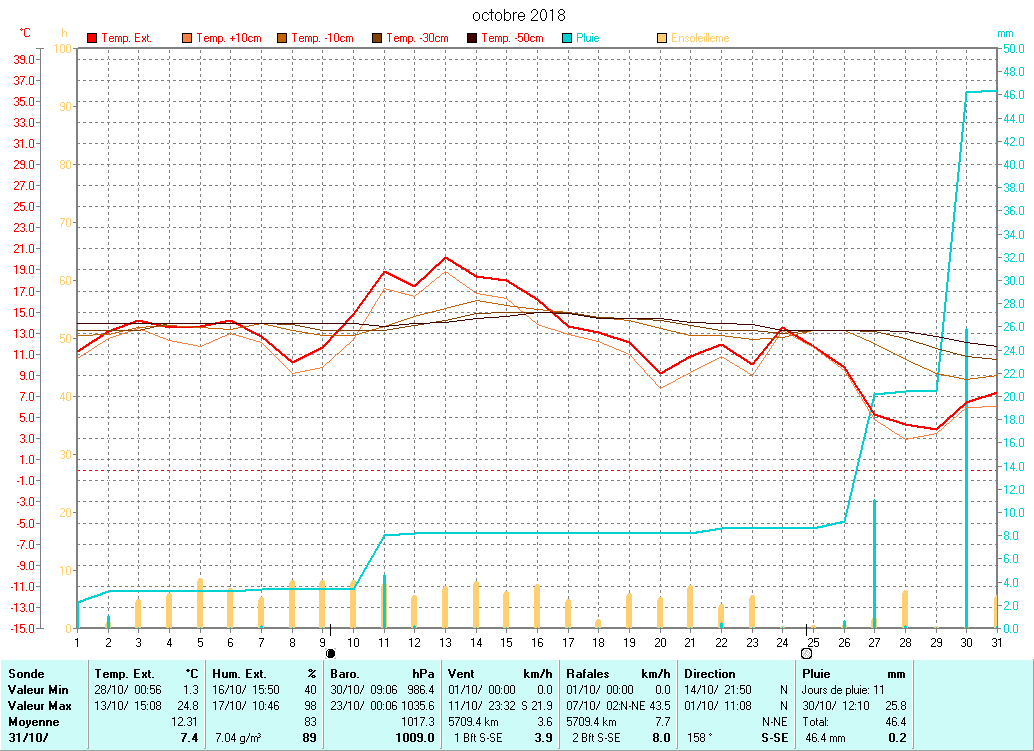Click day 16 on the x-axis
The height and width of the screenshot is (751, 1034).
click(537, 640)
